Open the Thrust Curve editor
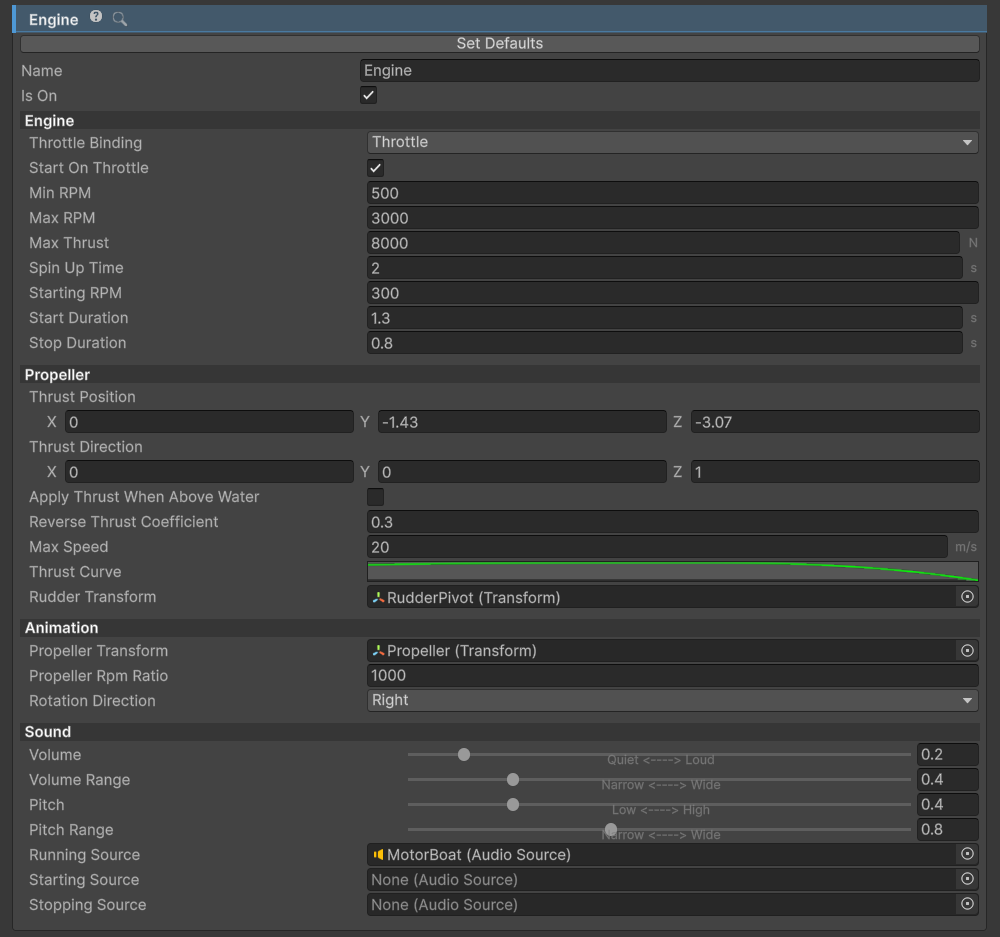 pyautogui.click(x=673, y=572)
